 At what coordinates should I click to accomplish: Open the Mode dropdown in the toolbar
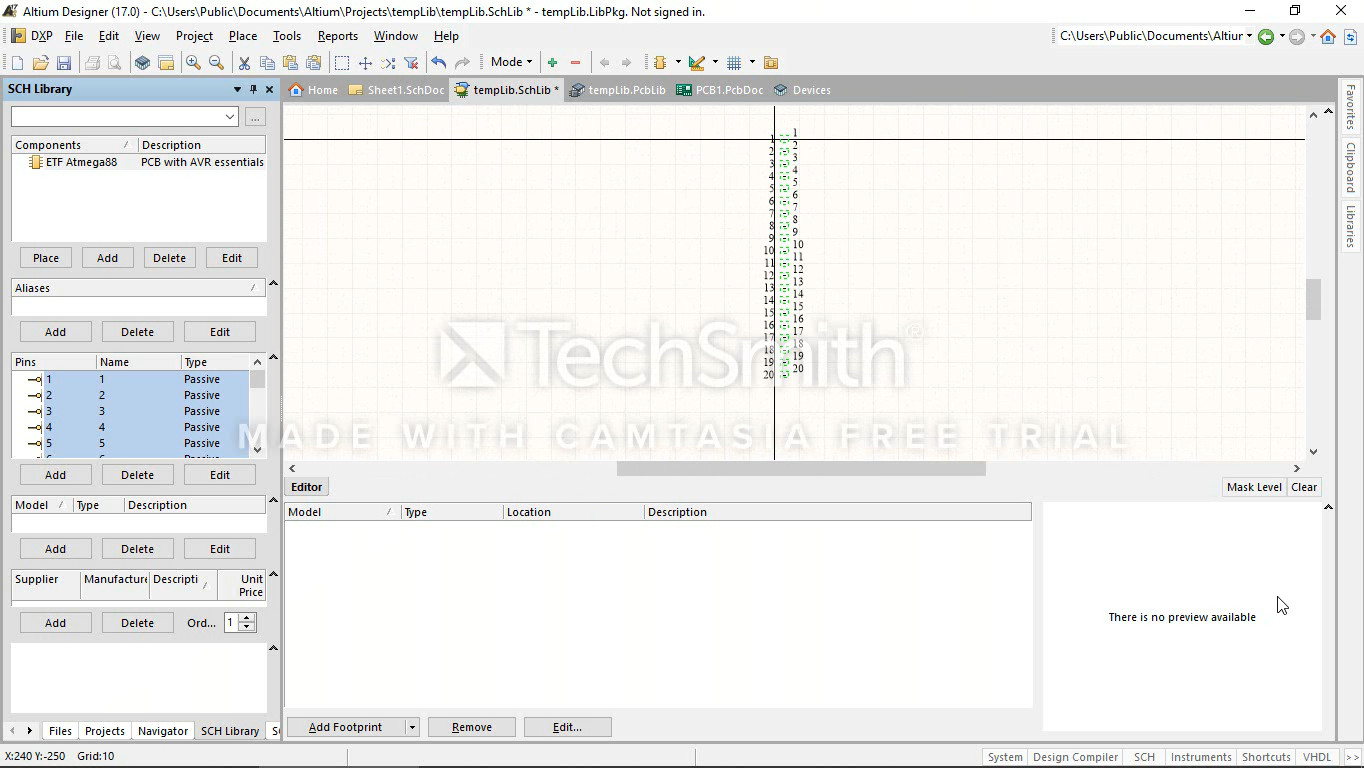pos(511,62)
